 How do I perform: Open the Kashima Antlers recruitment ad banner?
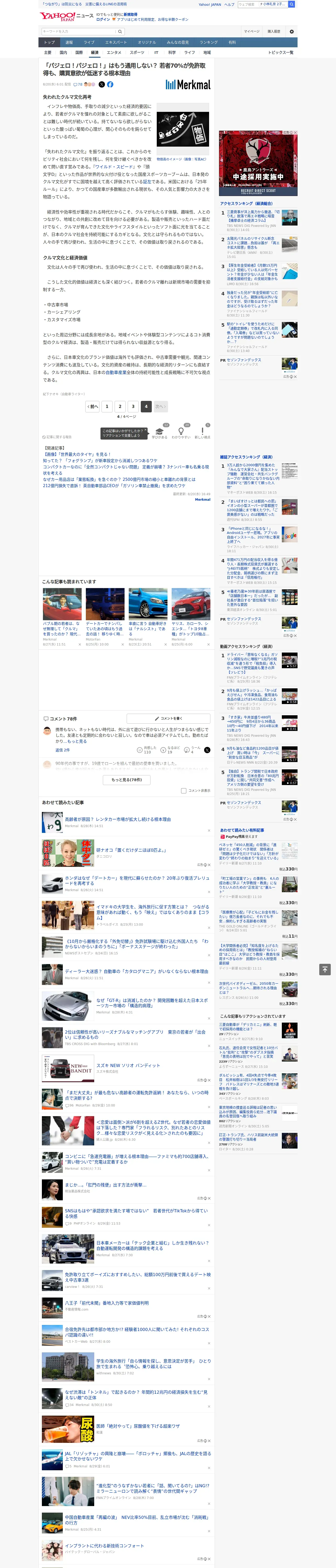pos(258,163)
